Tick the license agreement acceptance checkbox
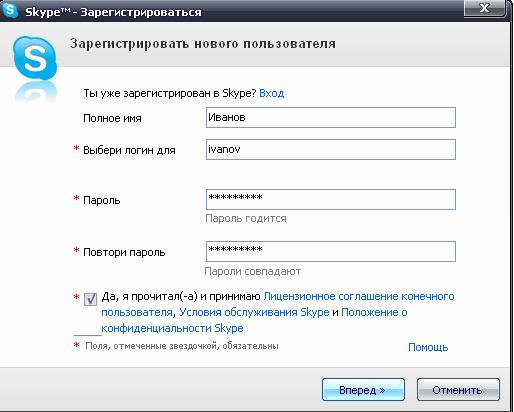This screenshot has width=514, height=412. pyautogui.click(x=90, y=299)
